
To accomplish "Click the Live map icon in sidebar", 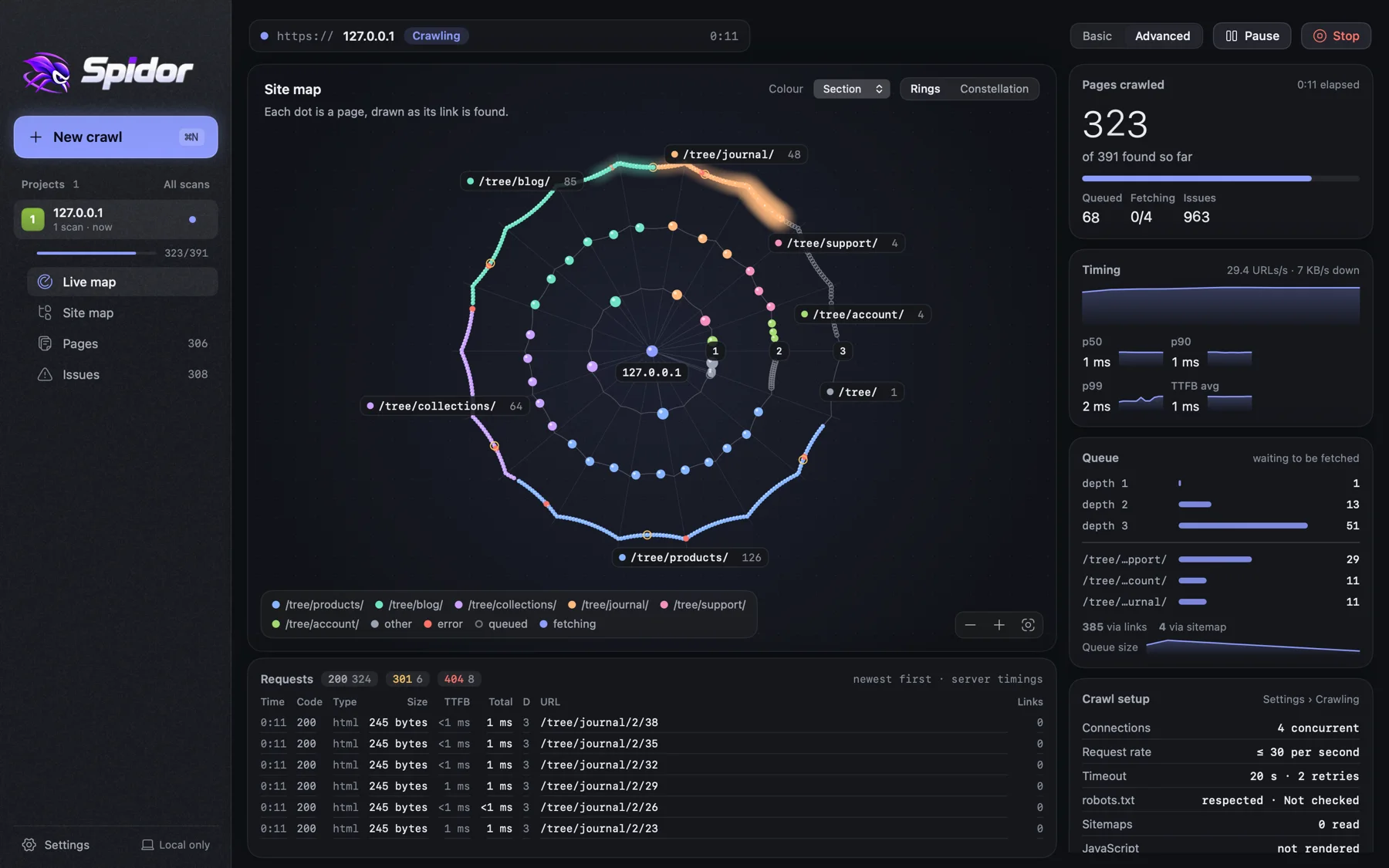I will [45, 282].
